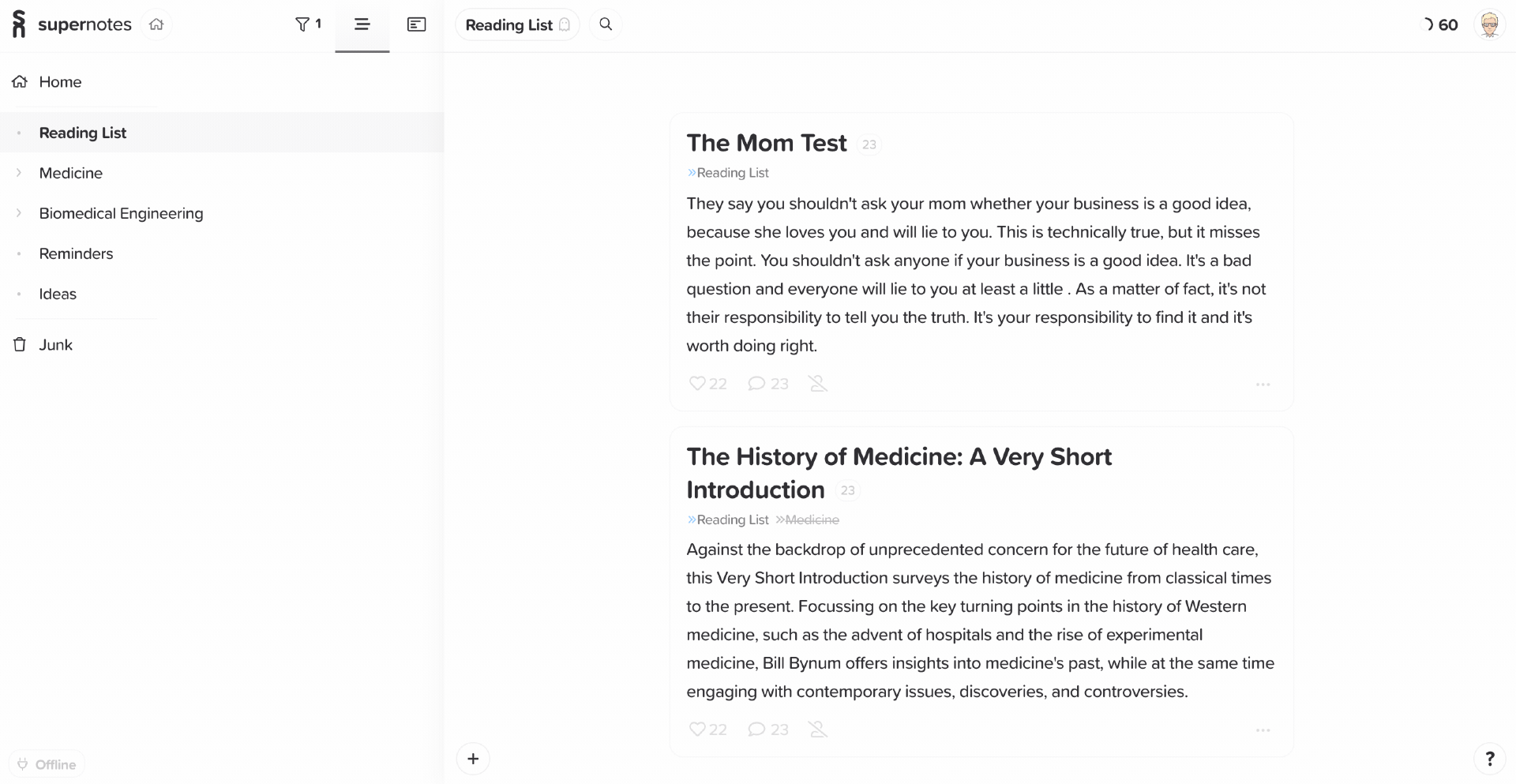Click the home icon beside the supernotes logo
The image size is (1516, 784).
(156, 24)
